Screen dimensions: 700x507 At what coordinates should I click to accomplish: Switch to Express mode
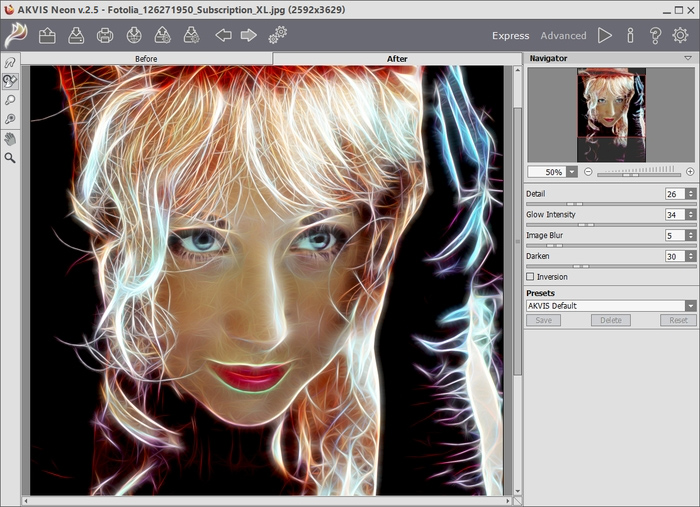click(510, 36)
